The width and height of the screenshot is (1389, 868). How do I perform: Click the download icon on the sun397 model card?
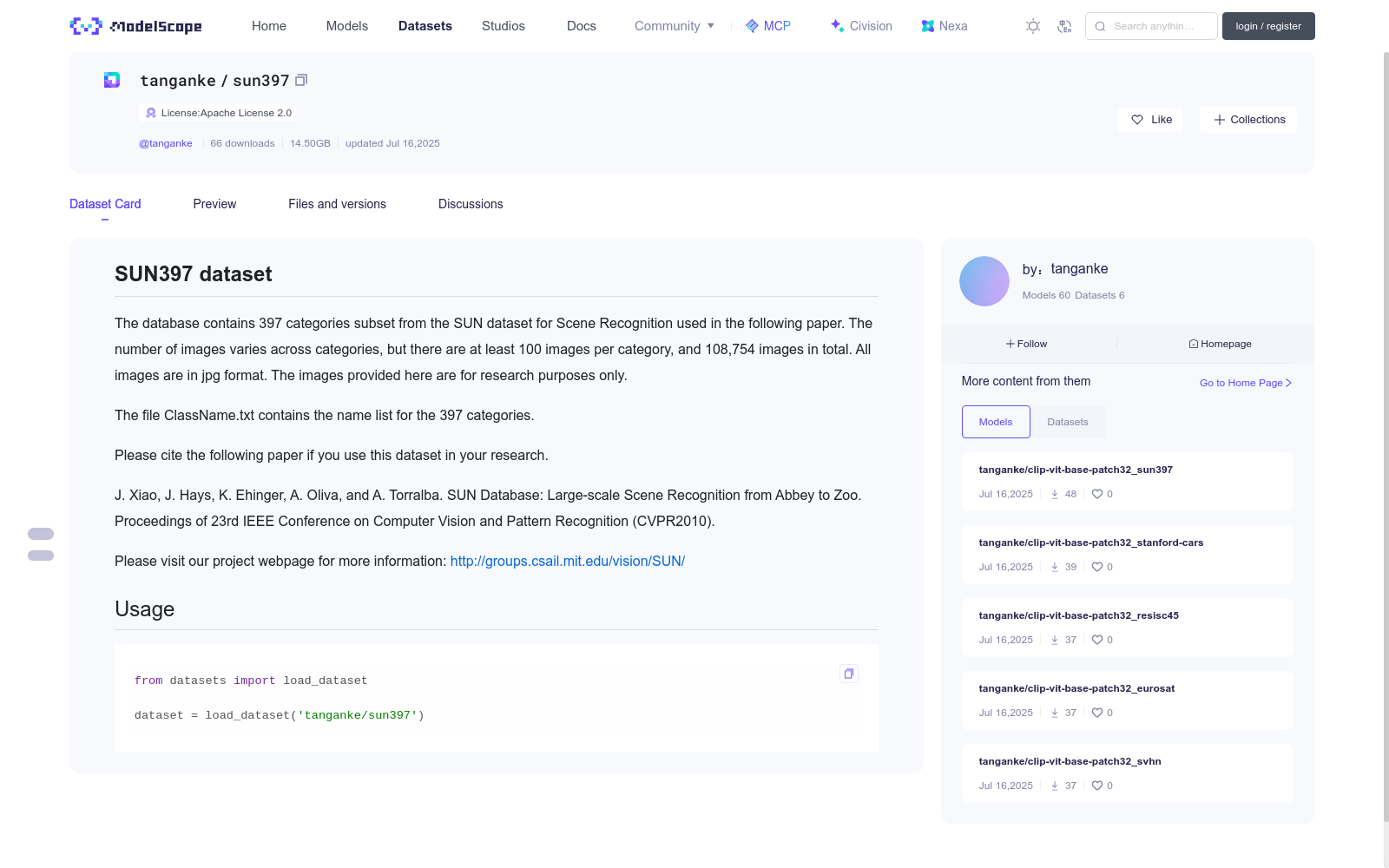tap(1055, 494)
